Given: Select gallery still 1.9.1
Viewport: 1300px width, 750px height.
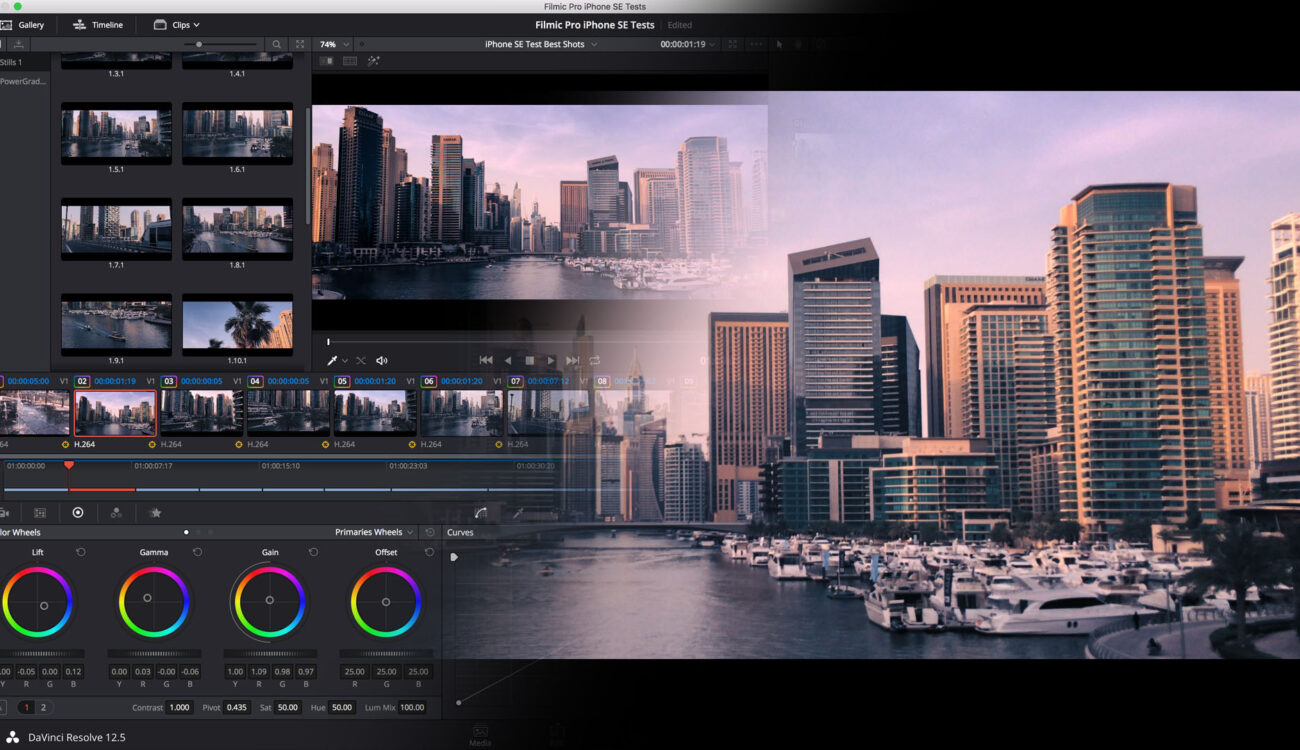Looking at the screenshot, I should [116, 324].
